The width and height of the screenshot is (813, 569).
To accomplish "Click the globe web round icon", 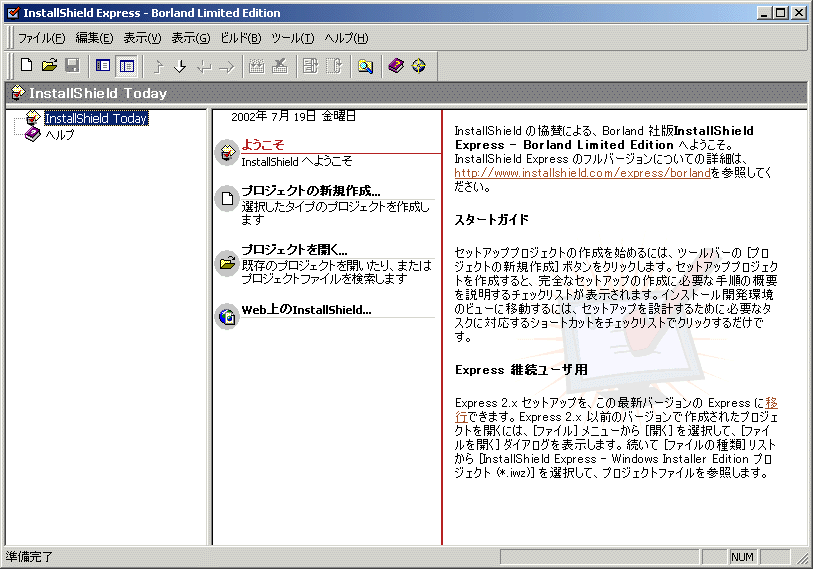I will pyautogui.click(x=227, y=316).
